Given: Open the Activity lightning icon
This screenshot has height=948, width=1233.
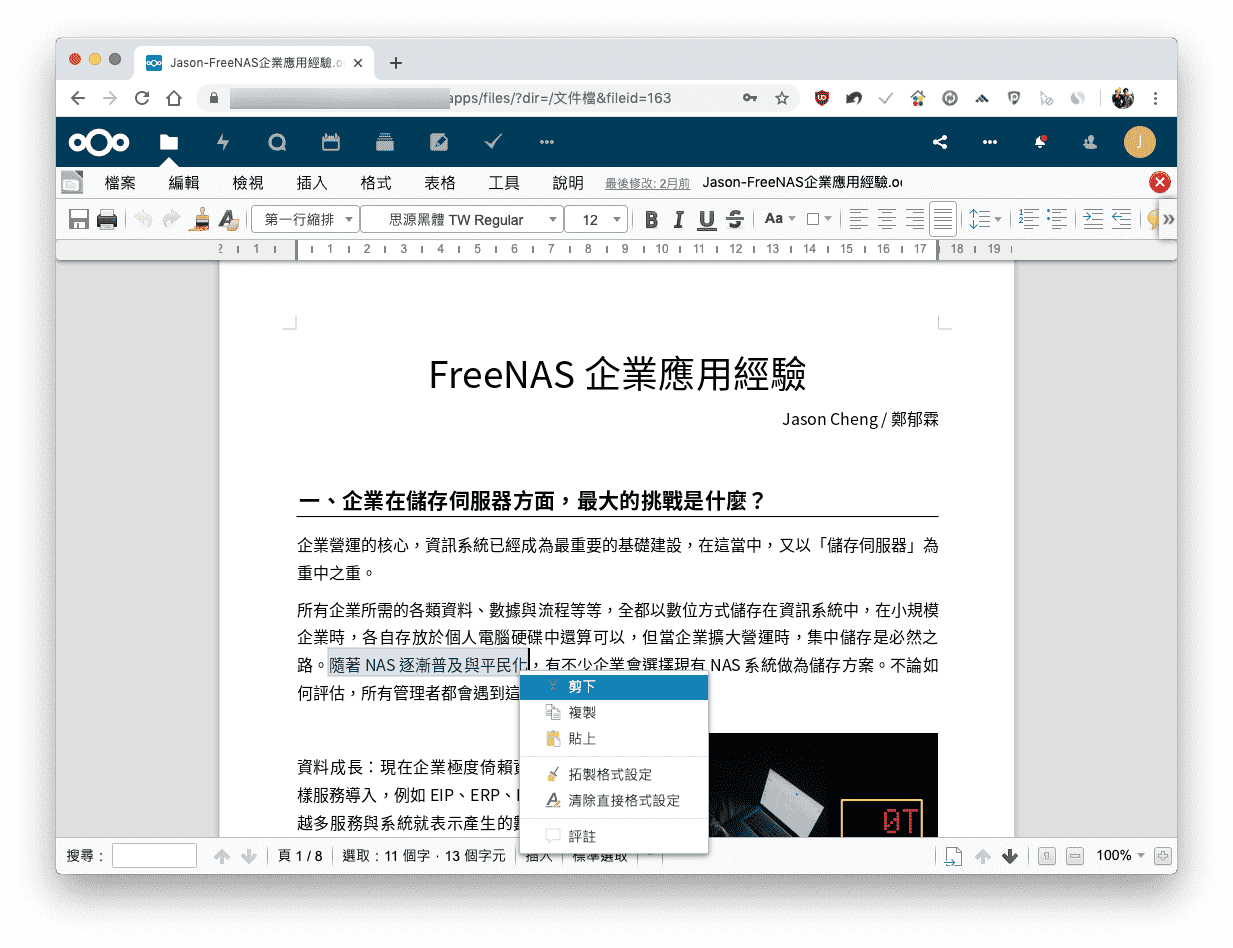Looking at the screenshot, I should (x=223, y=142).
